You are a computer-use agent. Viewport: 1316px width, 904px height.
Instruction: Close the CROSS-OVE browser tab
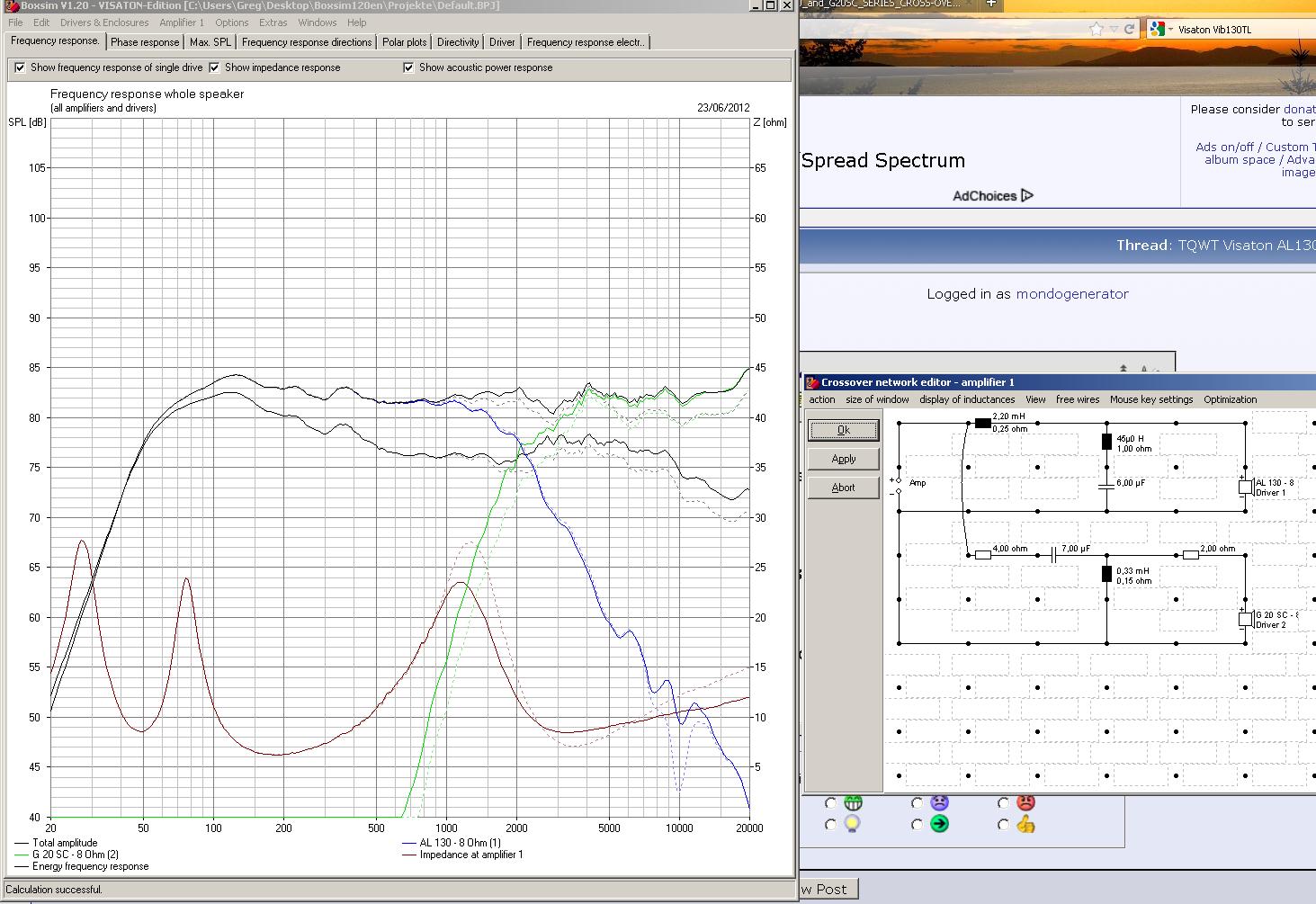pos(971,4)
